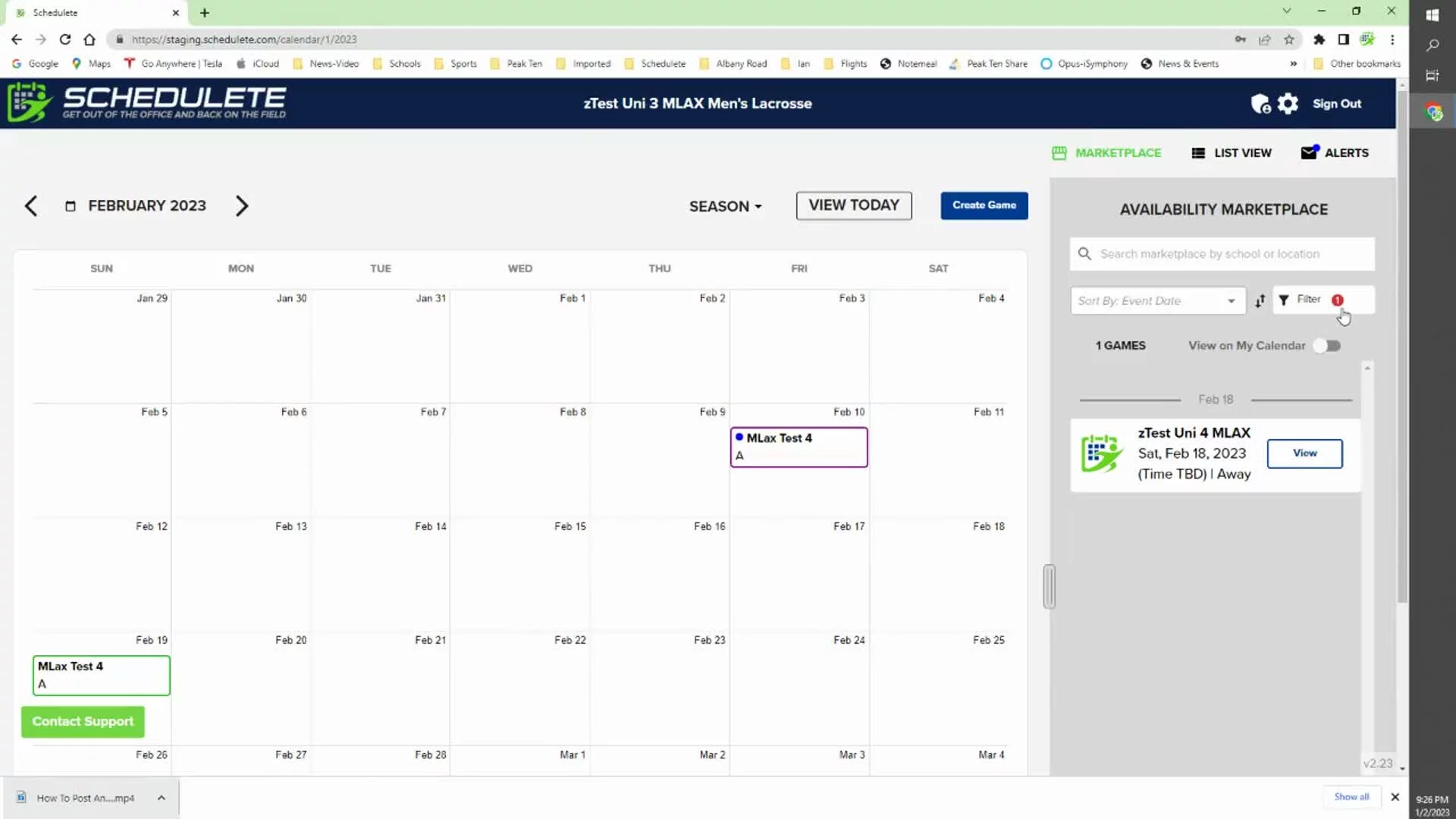Open the Sports bookmark folder
This screenshot has height=819, width=1456.
(x=456, y=64)
